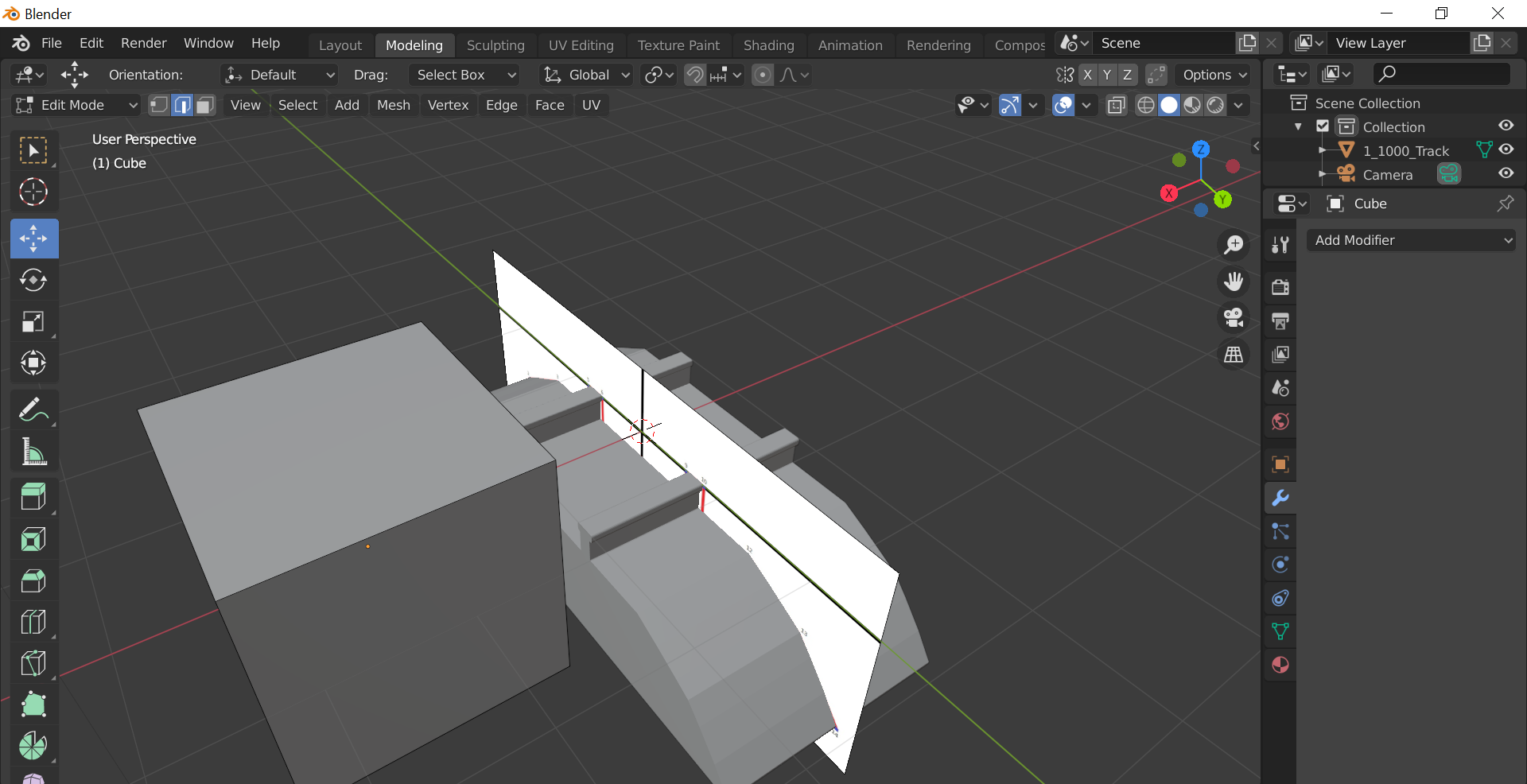Activate the Loop Cut tool

(x=33, y=622)
